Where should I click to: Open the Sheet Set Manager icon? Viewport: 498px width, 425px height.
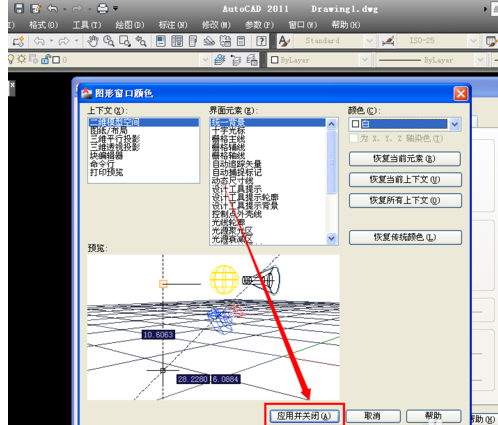(209, 41)
